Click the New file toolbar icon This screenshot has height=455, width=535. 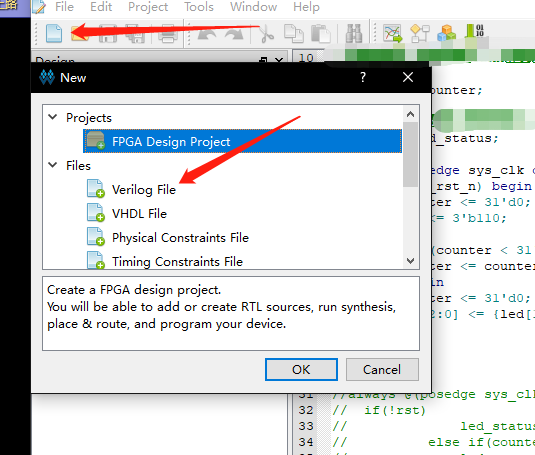point(54,33)
